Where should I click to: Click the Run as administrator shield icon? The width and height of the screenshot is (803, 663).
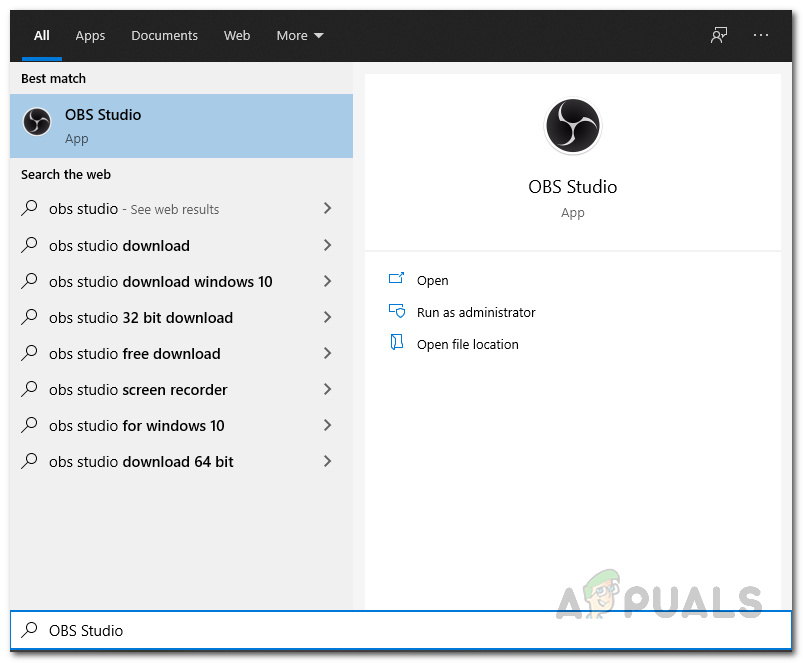click(x=396, y=310)
